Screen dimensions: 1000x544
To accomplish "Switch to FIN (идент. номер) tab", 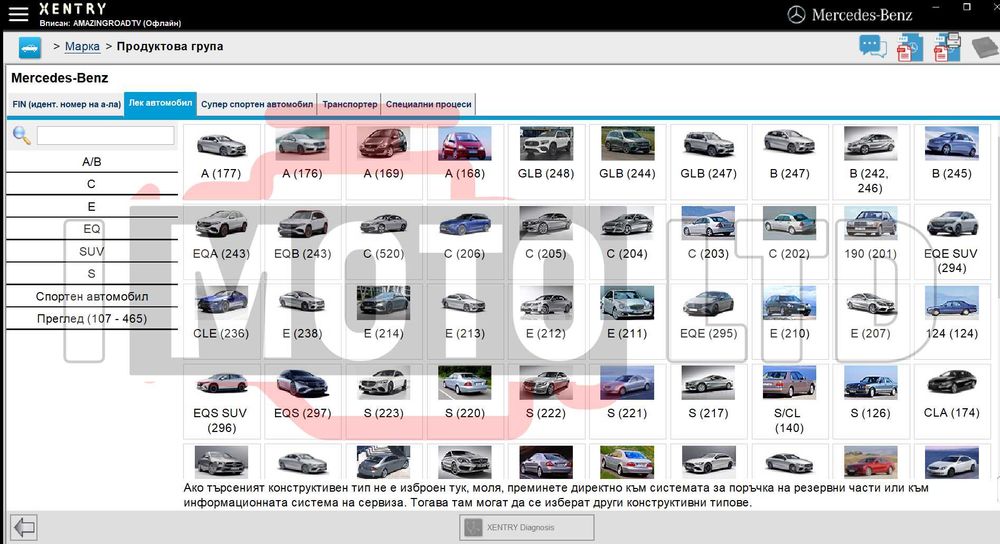I will tap(66, 105).
